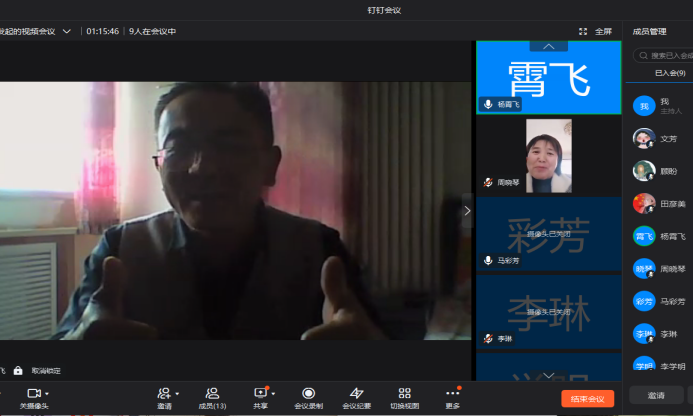Click 顾盼's avatar icon
This screenshot has width=694, height=416.
pos(644,171)
